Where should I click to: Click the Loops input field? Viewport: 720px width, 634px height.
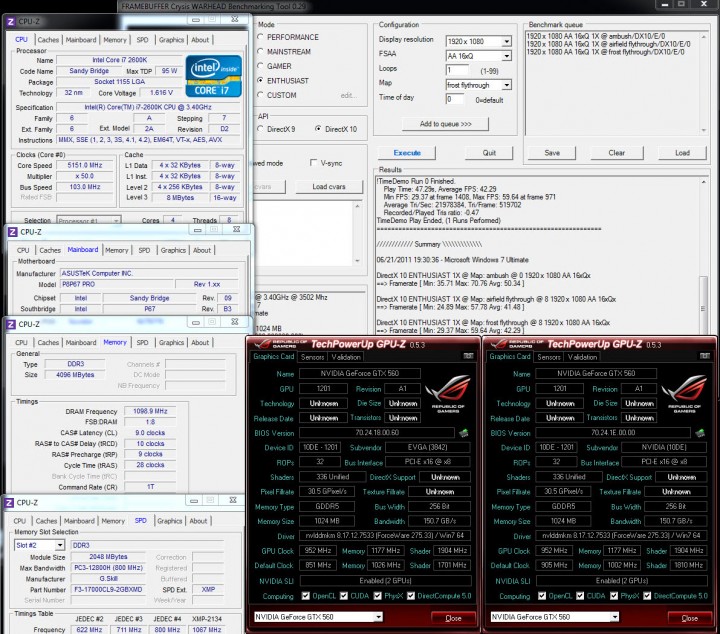457,70
